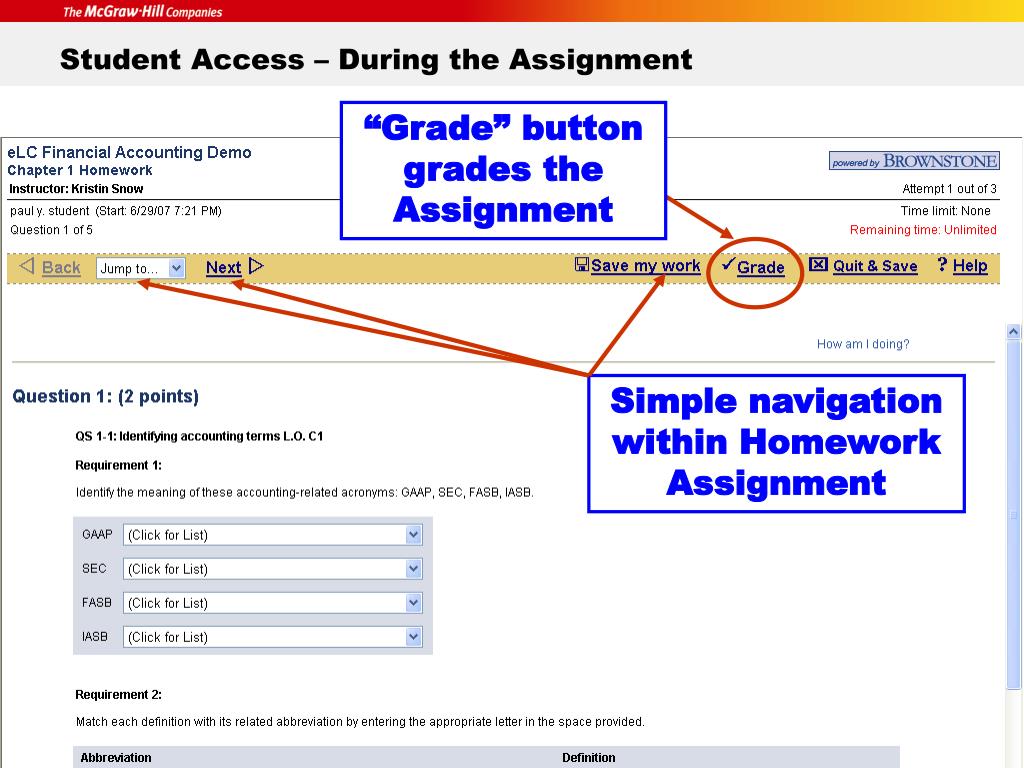Click the Requirement 2: label
The image size is (1024, 768).
(x=118, y=695)
